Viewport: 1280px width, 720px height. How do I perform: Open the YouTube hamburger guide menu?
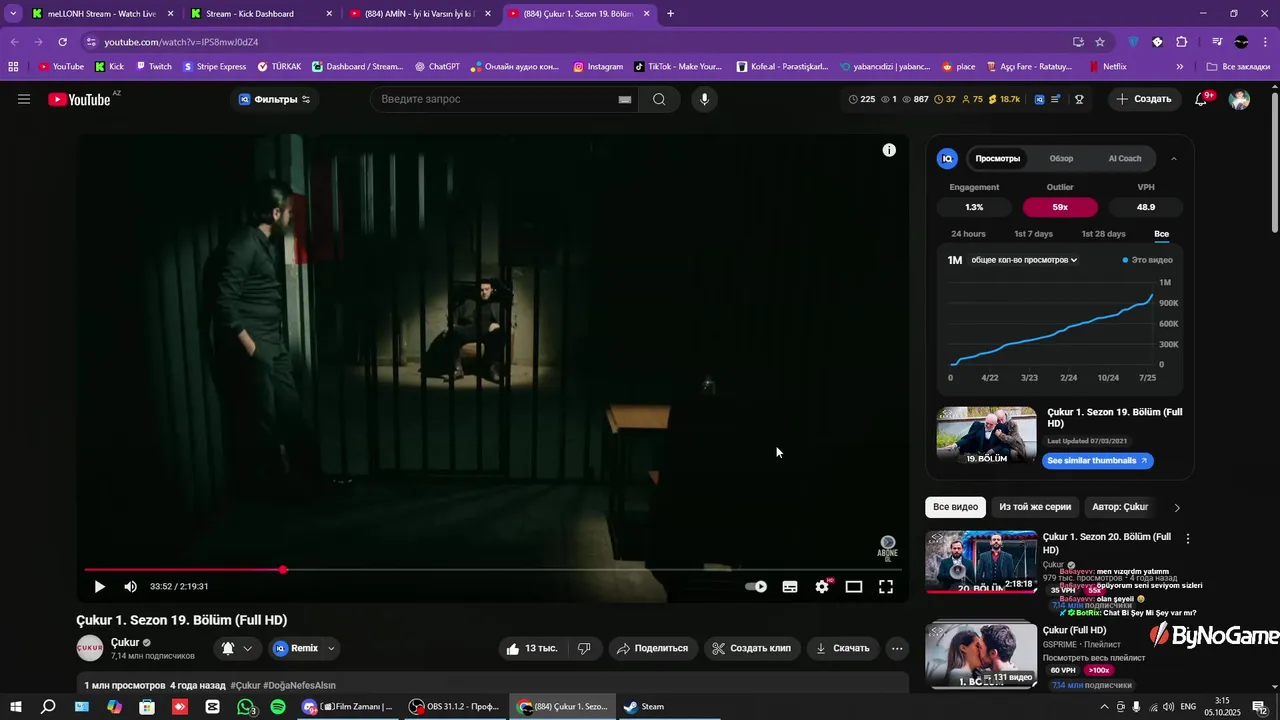tap(24, 99)
